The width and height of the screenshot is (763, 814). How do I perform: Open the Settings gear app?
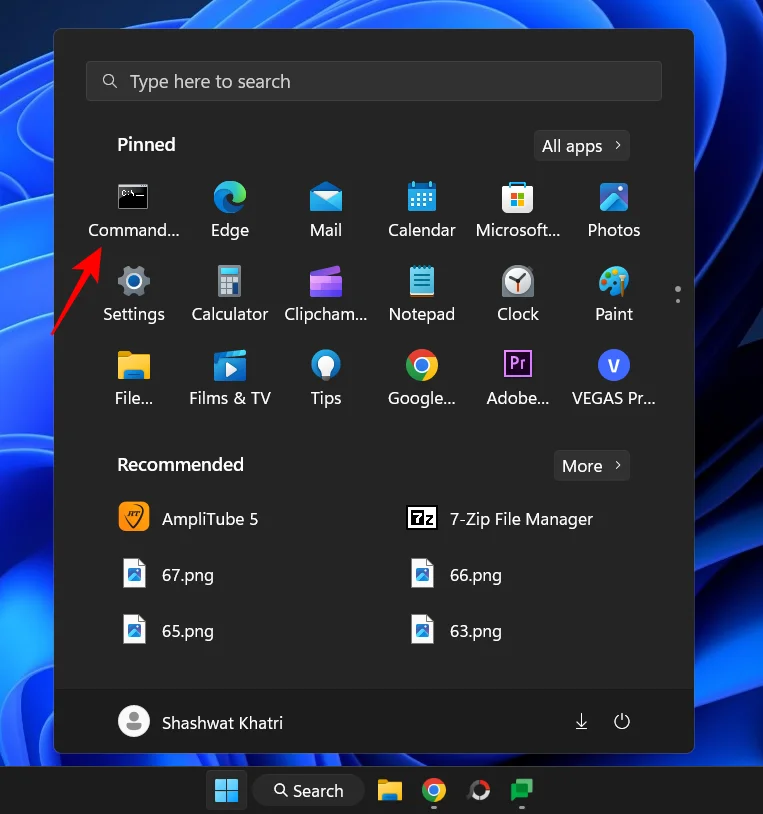[134, 294]
